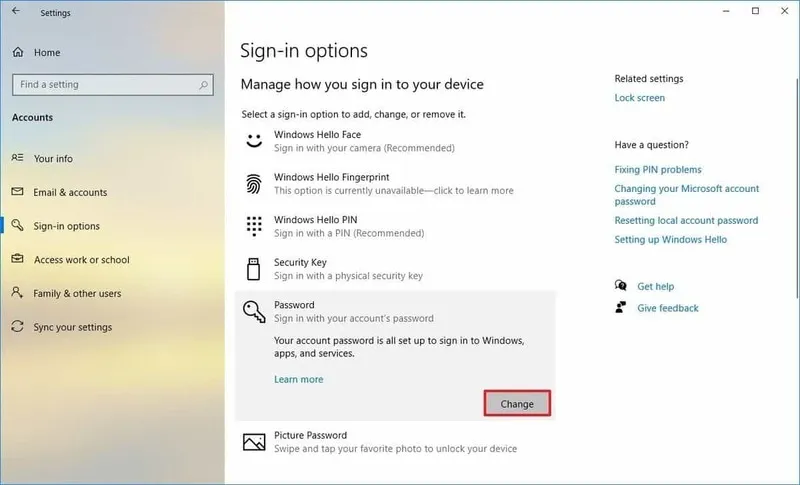Click the search magnifier icon
Image resolution: width=800 pixels, height=485 pixels.
(x=204, y=85)
